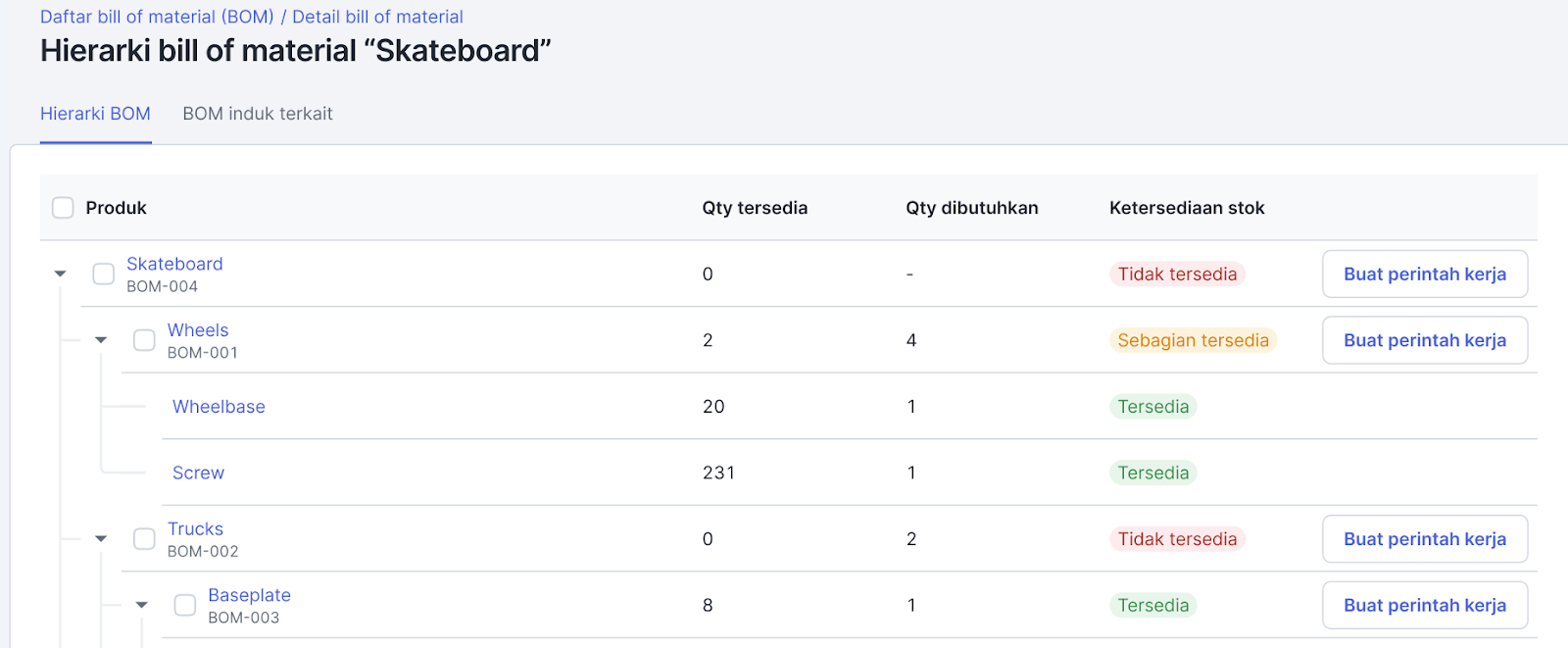Screen dimensions: 1568x648
Task: Go to Daftar bill of material breadcrumb
Action: coord(157,17)
